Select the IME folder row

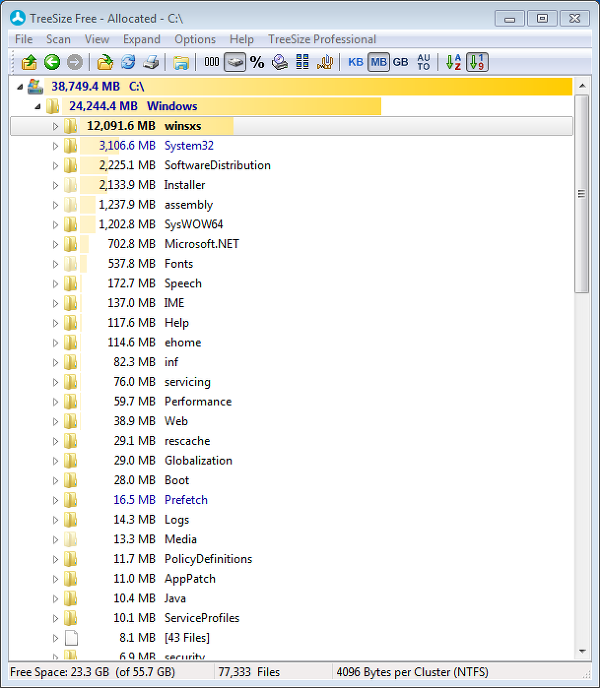pyautogui.click(x=291, y=303)
